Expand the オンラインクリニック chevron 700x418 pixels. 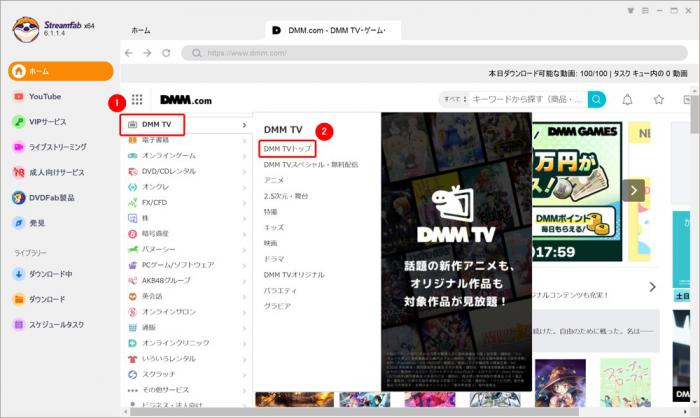click(x=244, y=344)
